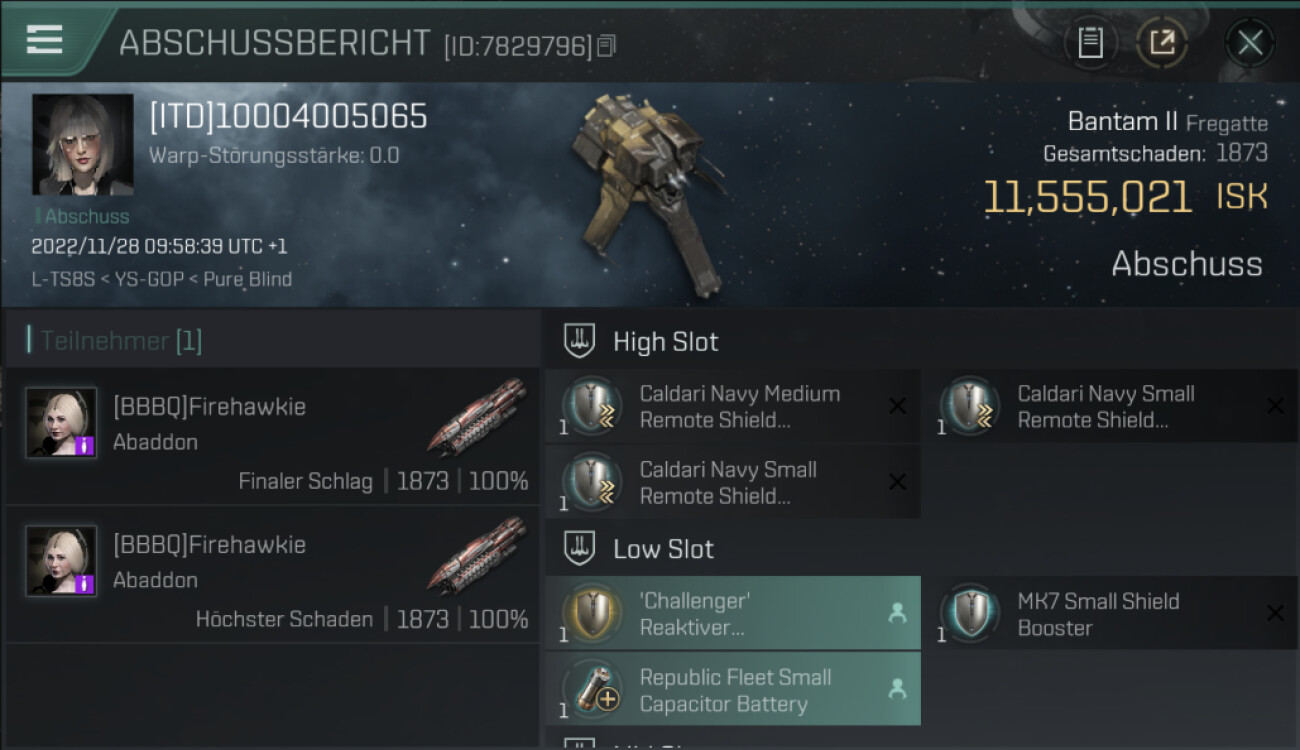The width and height of the screenshot is (1300, 750).
Task: Click MK7 Small Shield Booster item
Action: 1118,614
